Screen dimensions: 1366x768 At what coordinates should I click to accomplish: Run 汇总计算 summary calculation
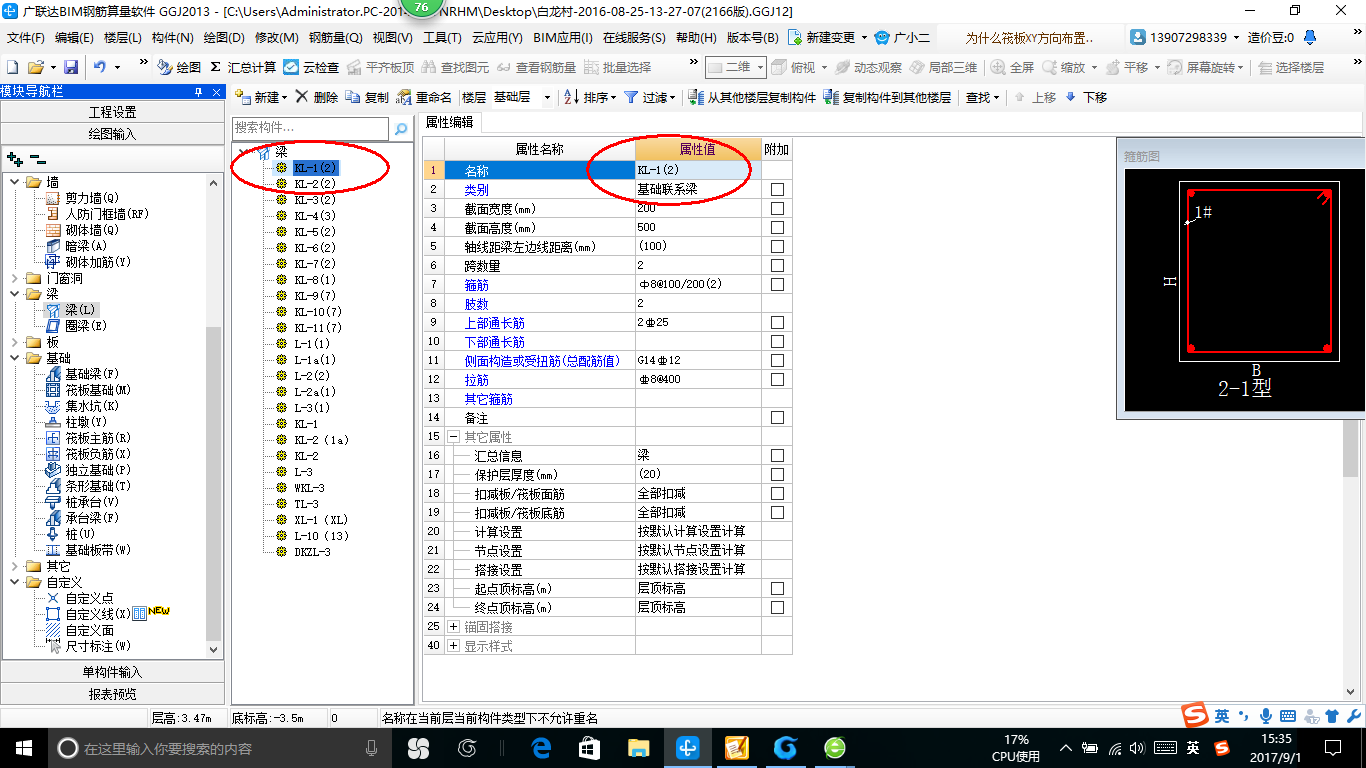pos(243,67)
